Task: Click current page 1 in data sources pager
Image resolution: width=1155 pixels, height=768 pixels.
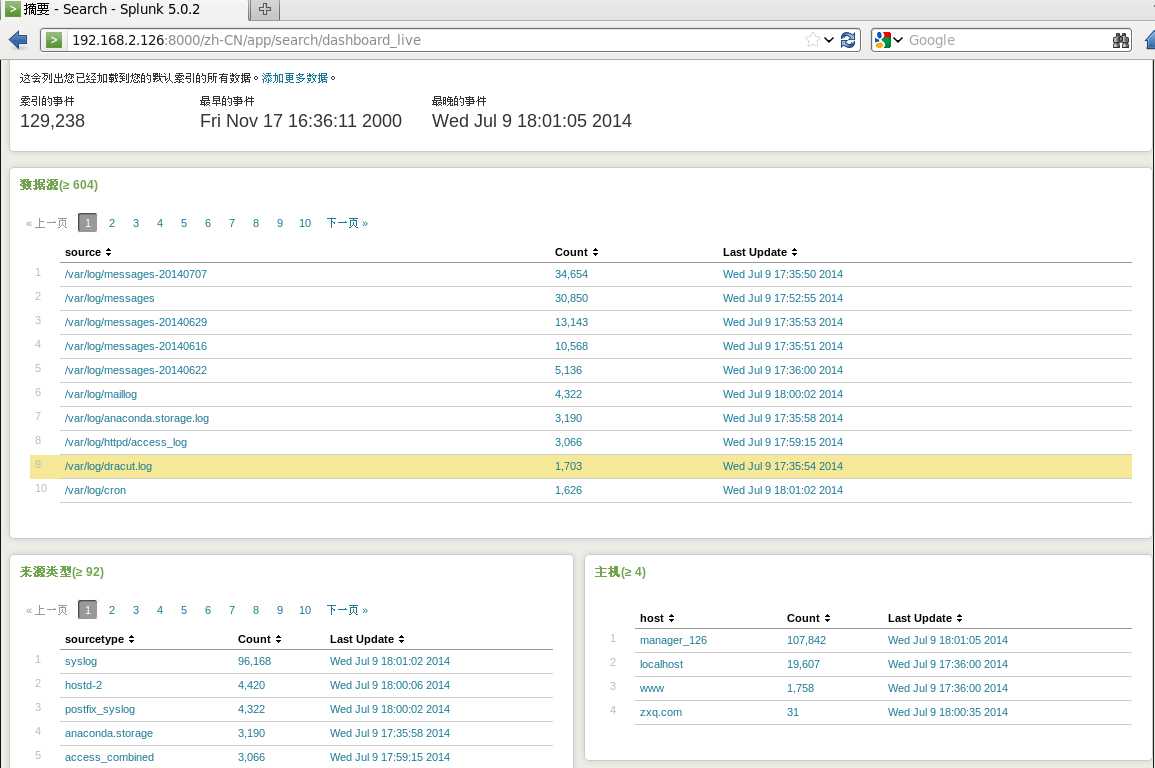Action: [x=88, y=222]
